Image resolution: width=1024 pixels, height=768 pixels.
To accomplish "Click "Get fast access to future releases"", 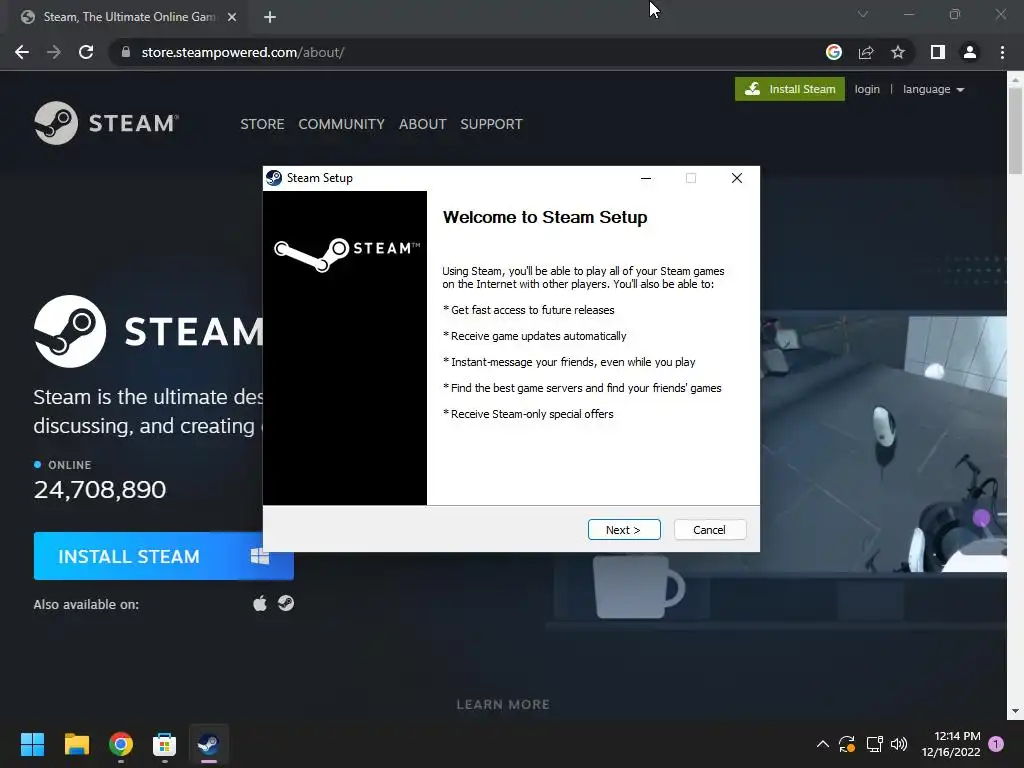I will 532,310.
